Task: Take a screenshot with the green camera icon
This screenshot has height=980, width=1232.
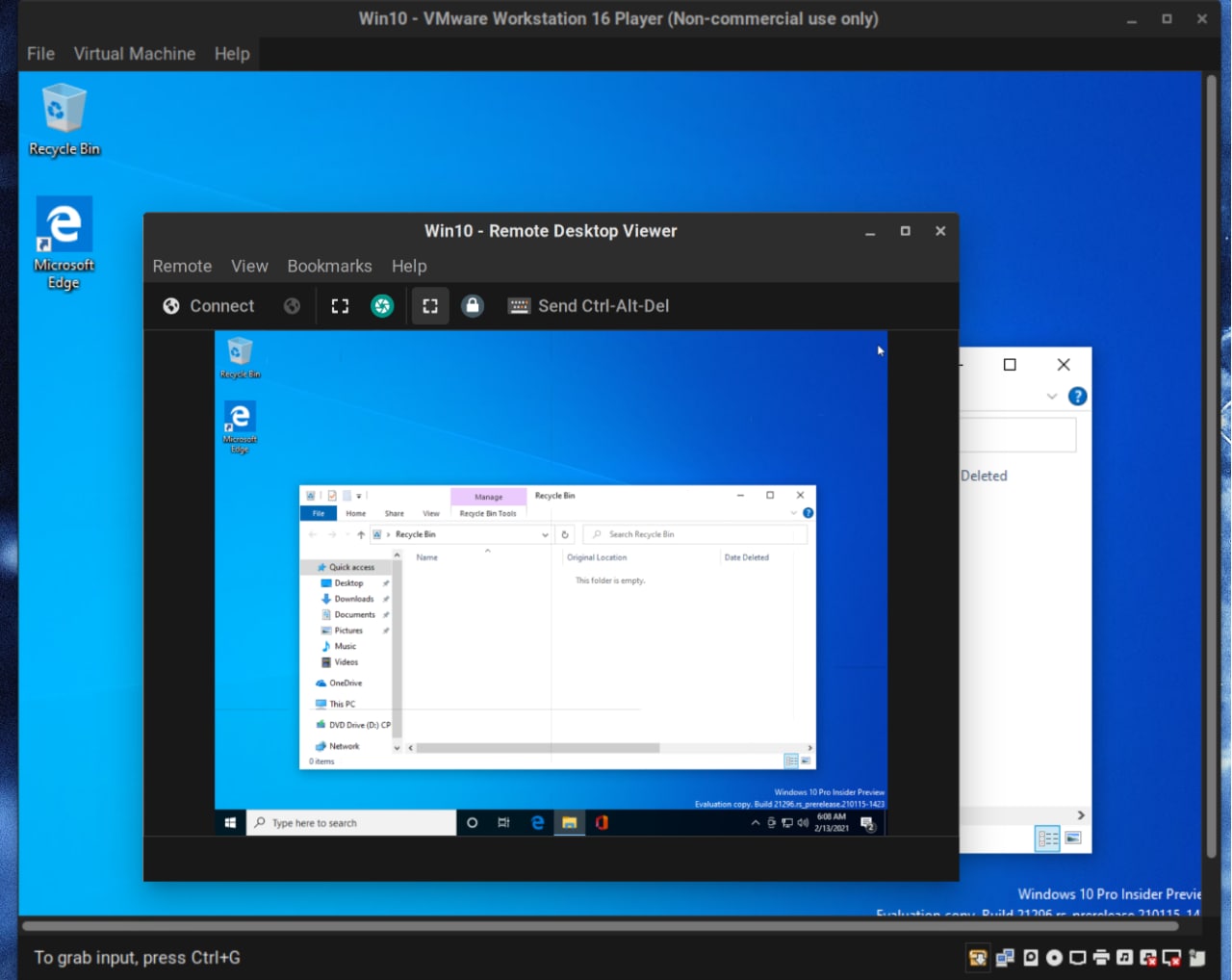Action: [382, 306]
